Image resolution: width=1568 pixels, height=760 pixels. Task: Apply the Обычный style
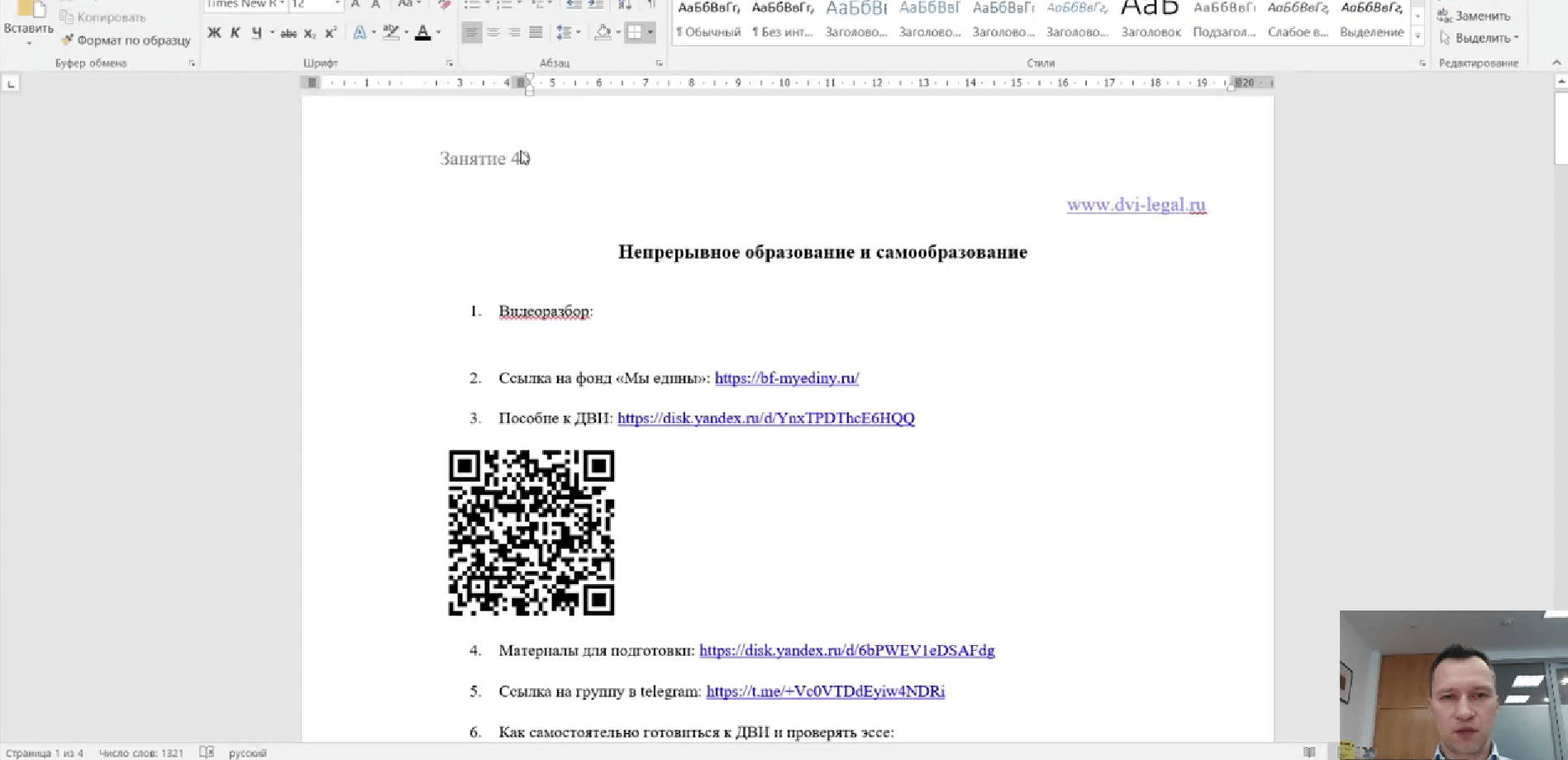pyautogui.click(x=708, y=21)
